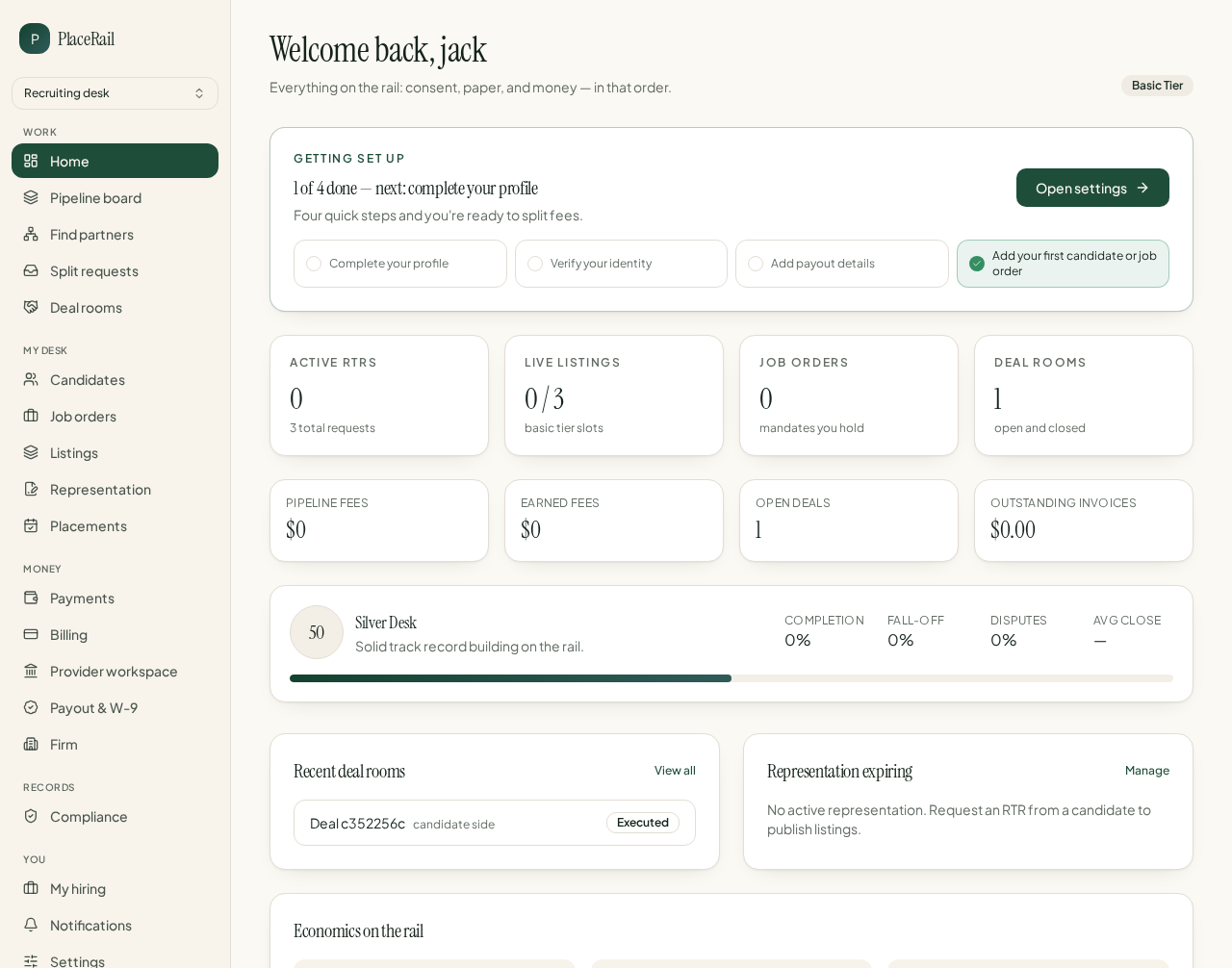Click the Payments wallet icon
The image size is (1232, 968).
click(31, 598)
